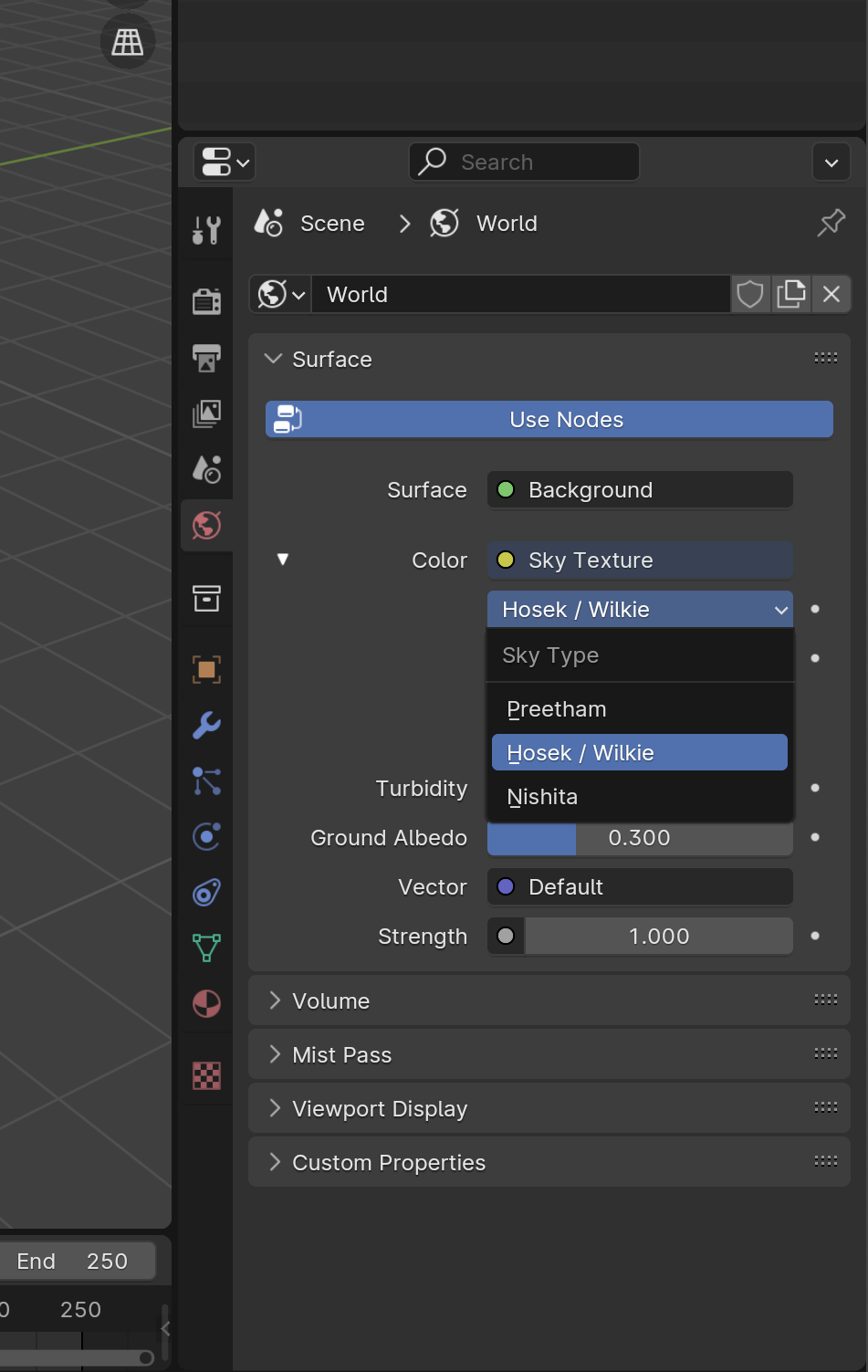Expand the Mist Pass panel
868x1372 pixels.
tap(341, 1055)
